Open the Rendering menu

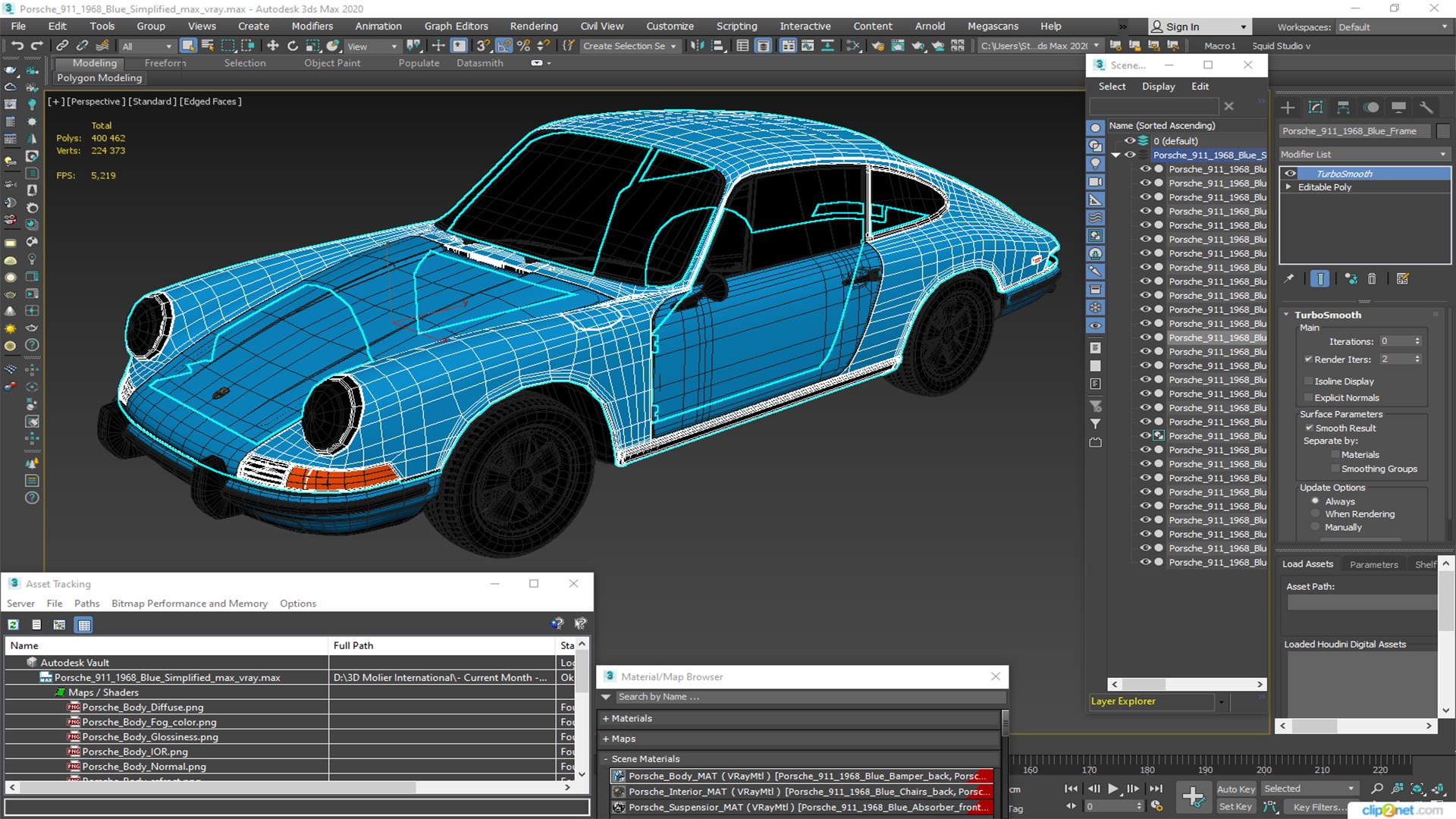click(534, 26)
